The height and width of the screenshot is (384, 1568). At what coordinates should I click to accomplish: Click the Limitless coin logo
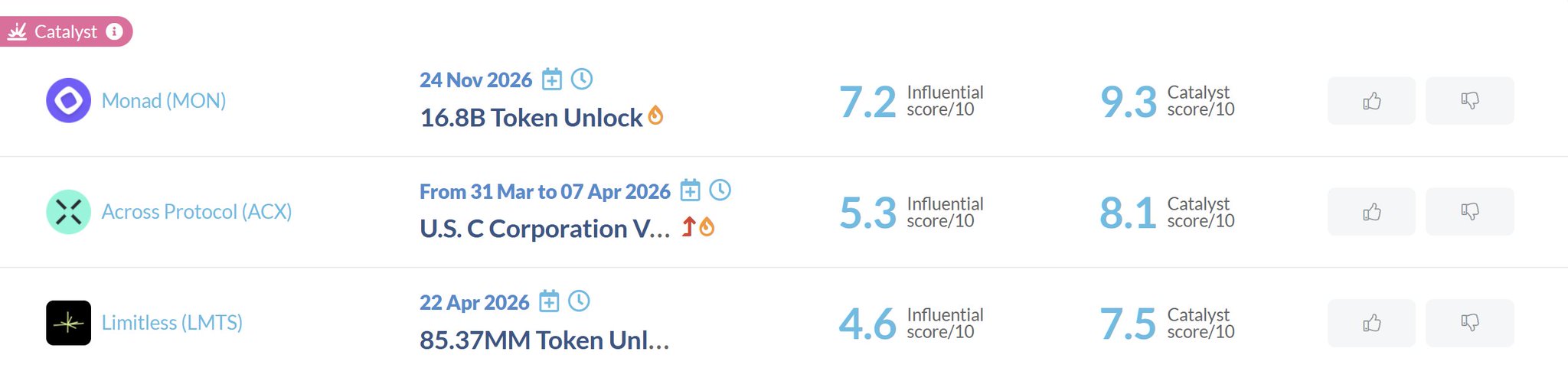click(68, 323)
